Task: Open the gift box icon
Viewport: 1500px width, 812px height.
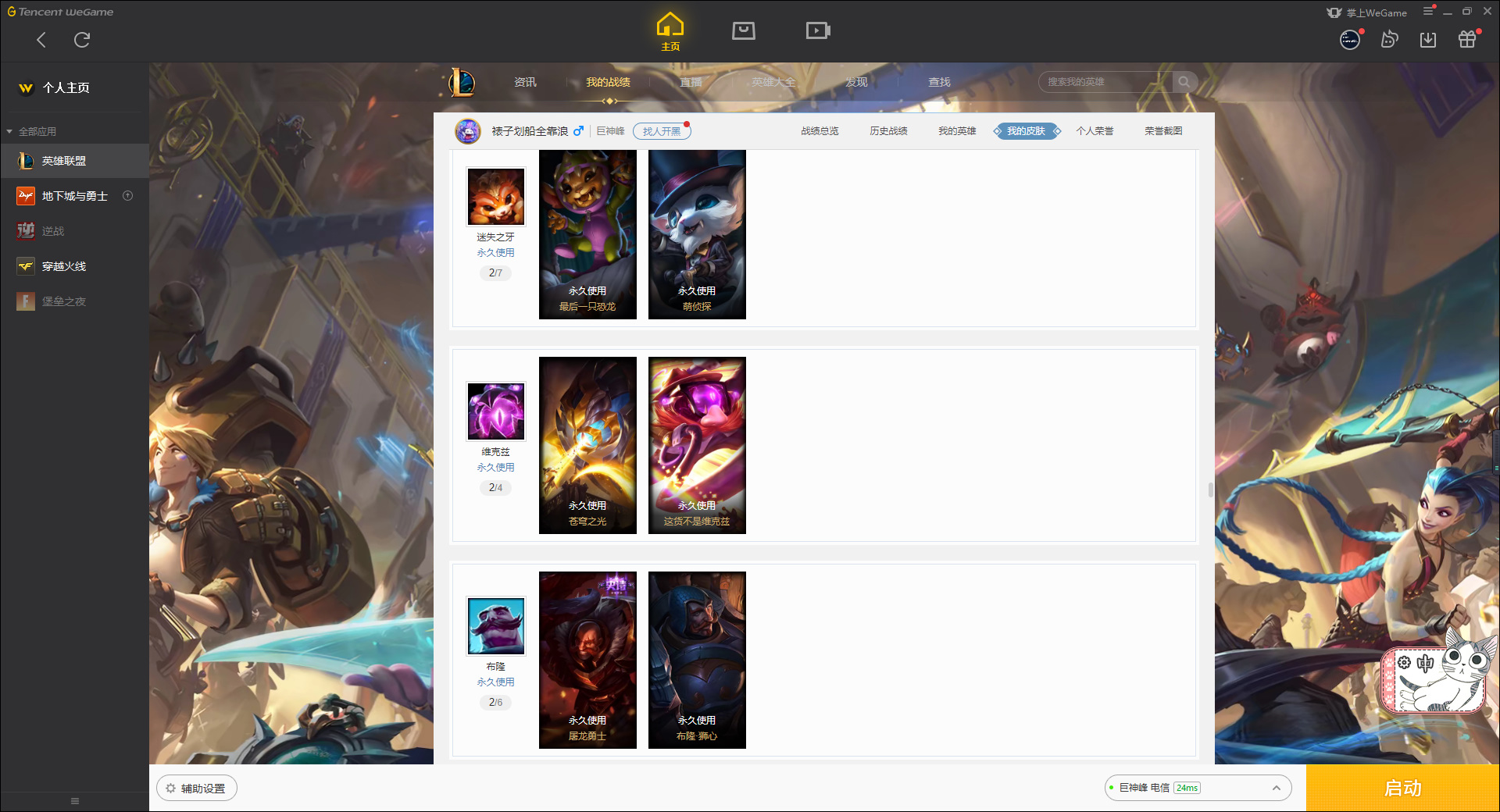Action: tap(1467, 39)
